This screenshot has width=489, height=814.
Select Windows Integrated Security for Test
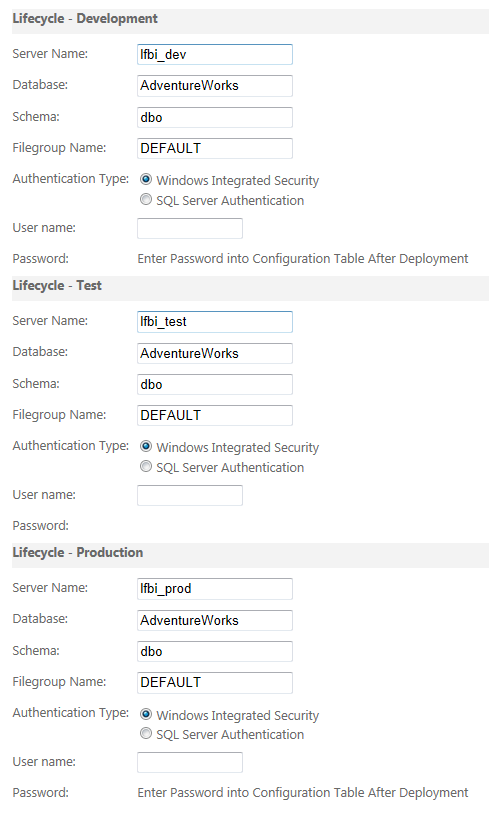[x=146, y=446]
